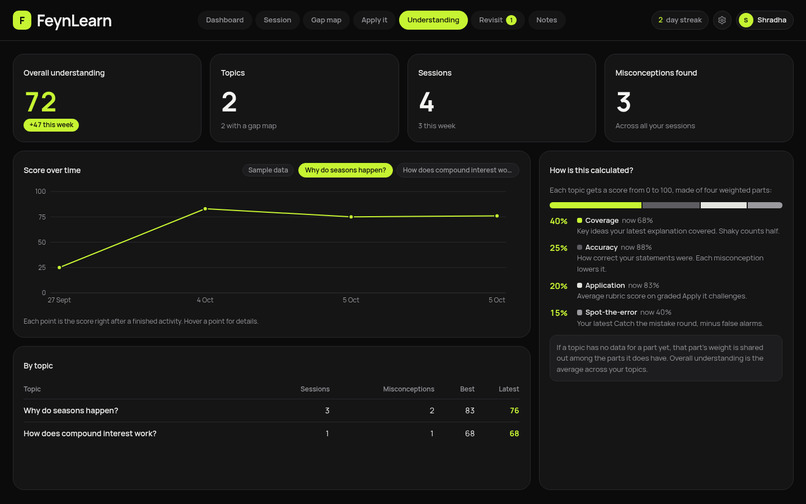Open How does compound interest work? row
This screenshot has width=806, height=504.
tap(271, 434)
